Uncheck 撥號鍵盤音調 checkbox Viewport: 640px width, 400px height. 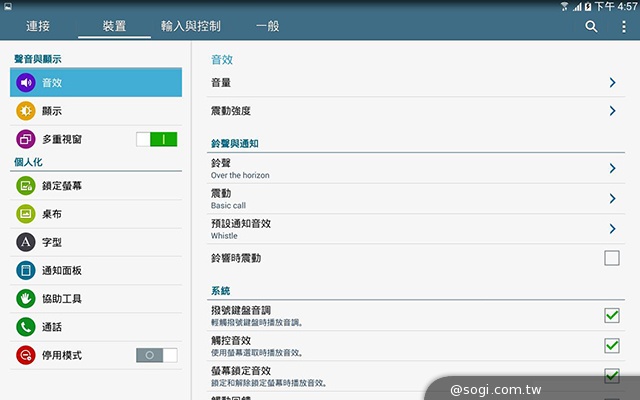click(x=611, y=315)
